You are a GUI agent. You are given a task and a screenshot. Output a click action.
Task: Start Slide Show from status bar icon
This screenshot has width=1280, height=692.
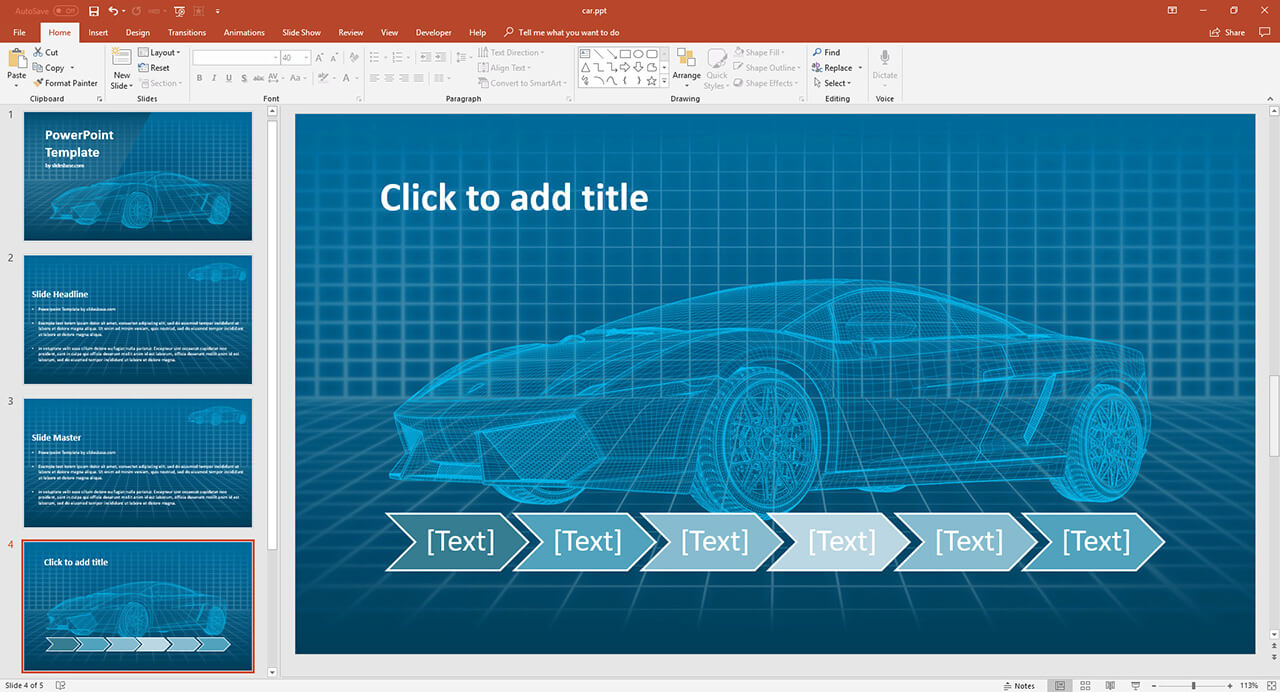pos(1135,685)
